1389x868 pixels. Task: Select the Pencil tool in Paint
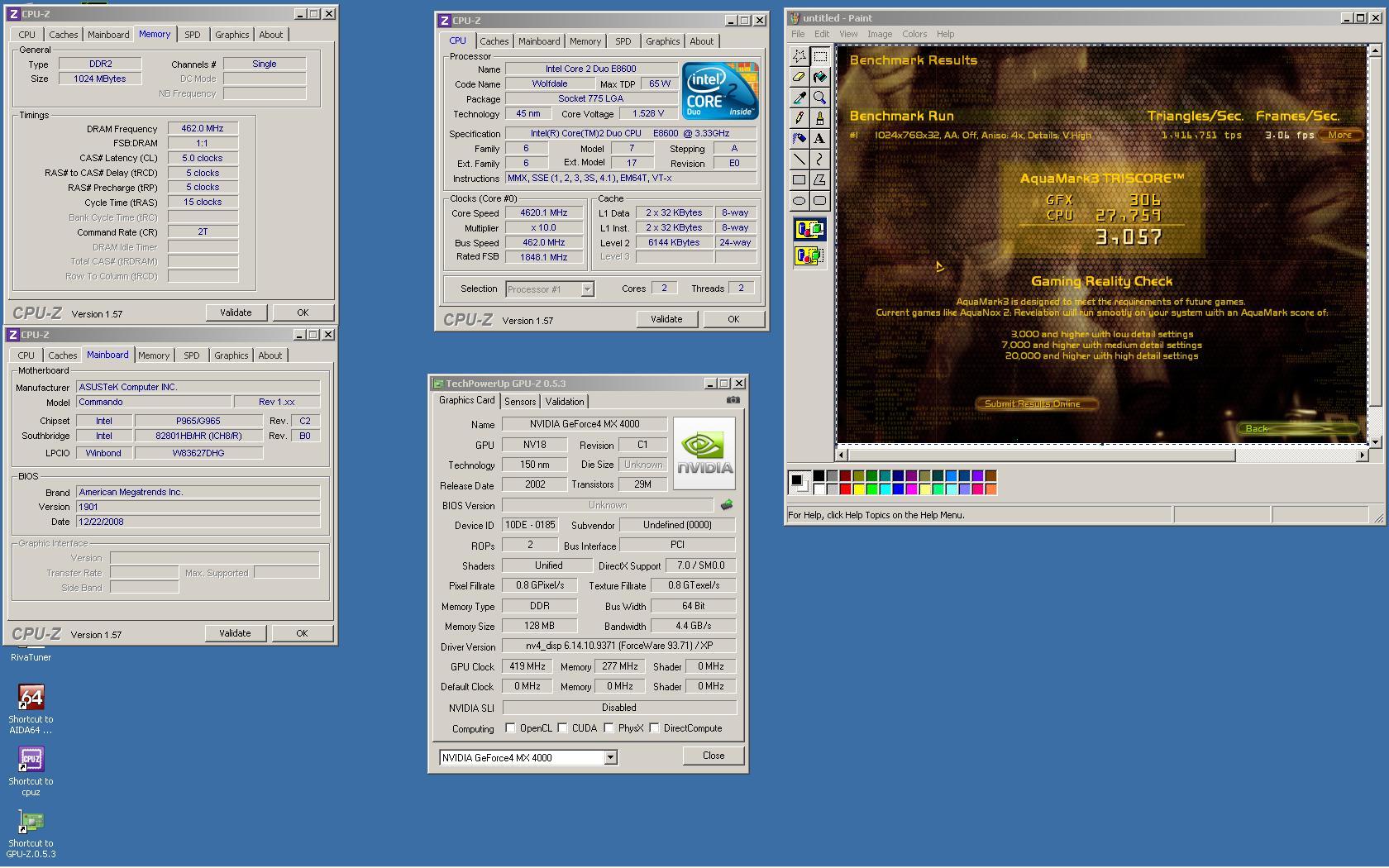pyautogui.click(x=799, y=118)
